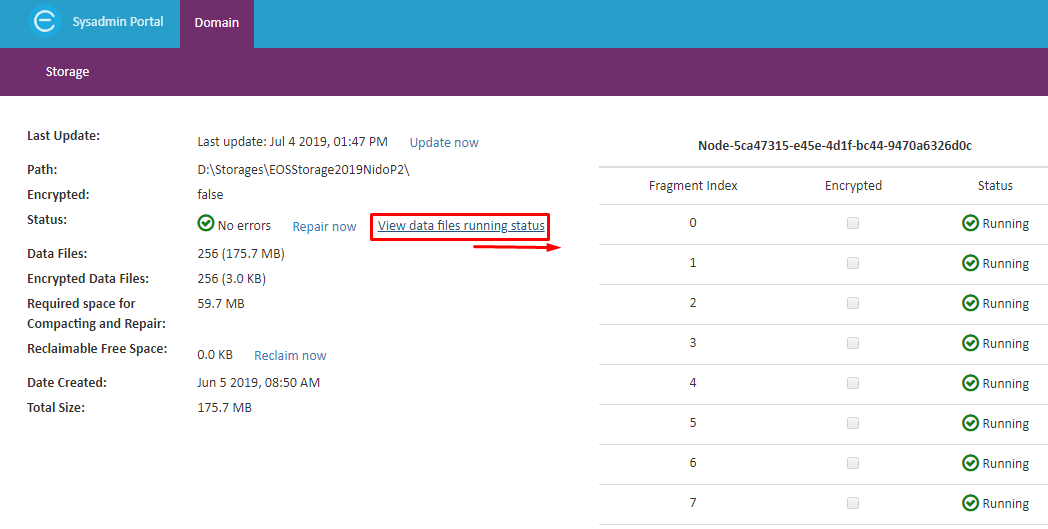Toggle the Encrypted checkbox for fragment 5
Screen dimensions: 1048x529
pyautogui.click(x=853, y=423)
